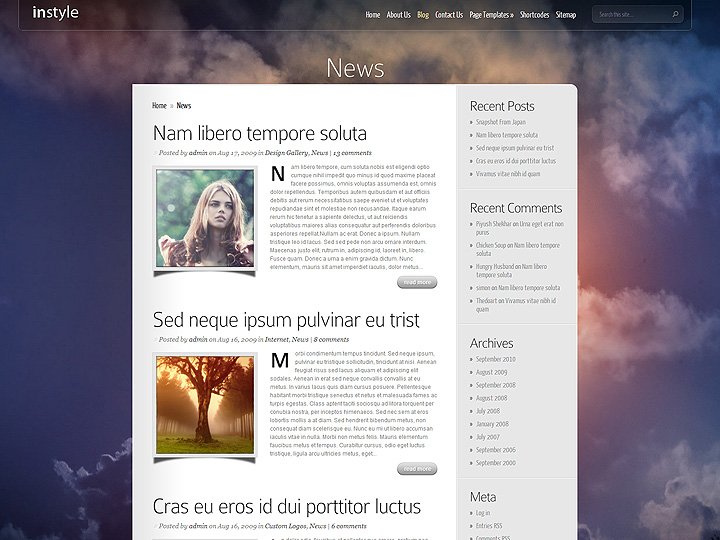Image resolution: width=720 pixels, height=540 pixels.
Task: Click the Home breadcrumb link
Action: tap(159, 106)
